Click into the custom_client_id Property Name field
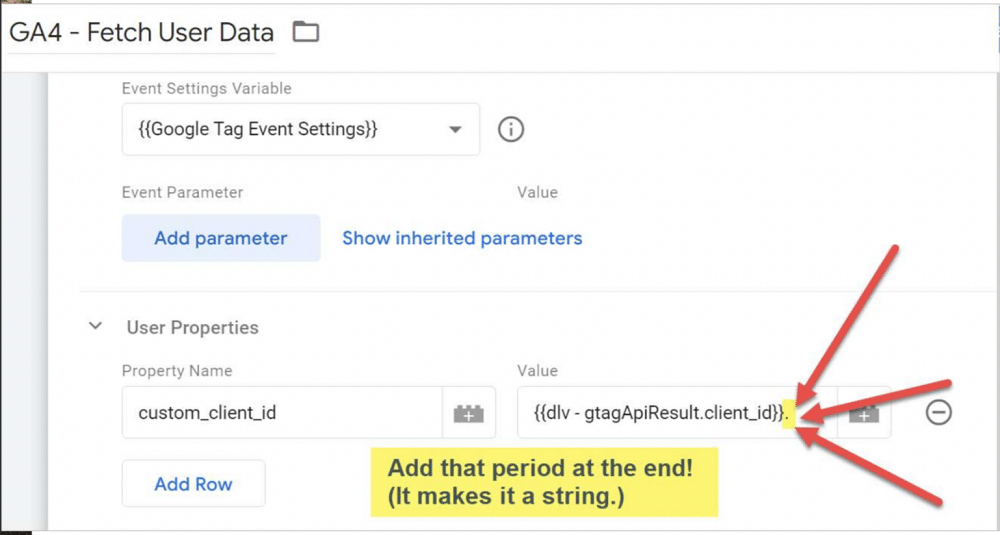This screenshot has width=1000, height=535. click(280, 412)
